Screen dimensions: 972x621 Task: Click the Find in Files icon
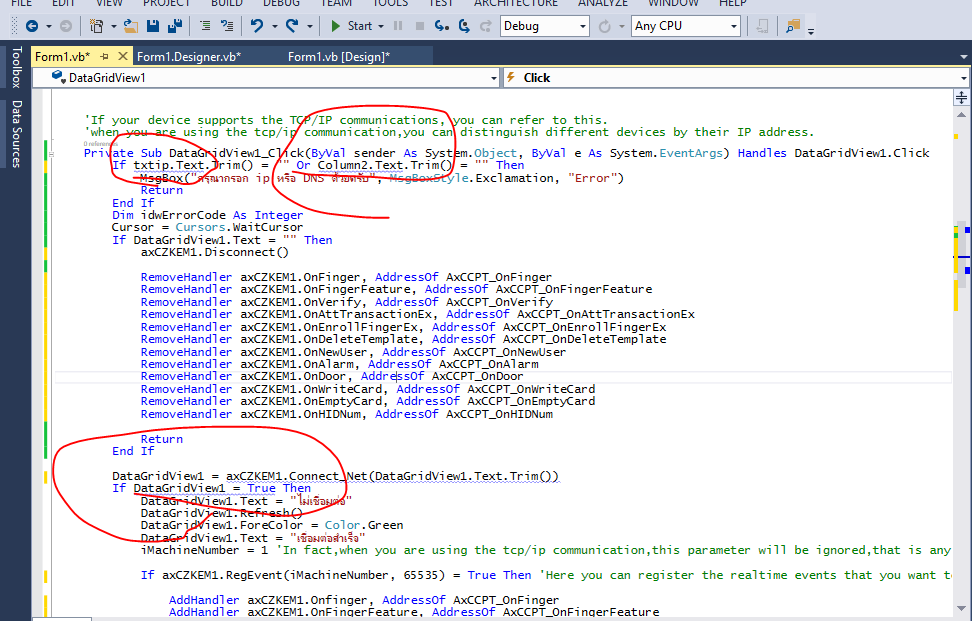point(793,26)
